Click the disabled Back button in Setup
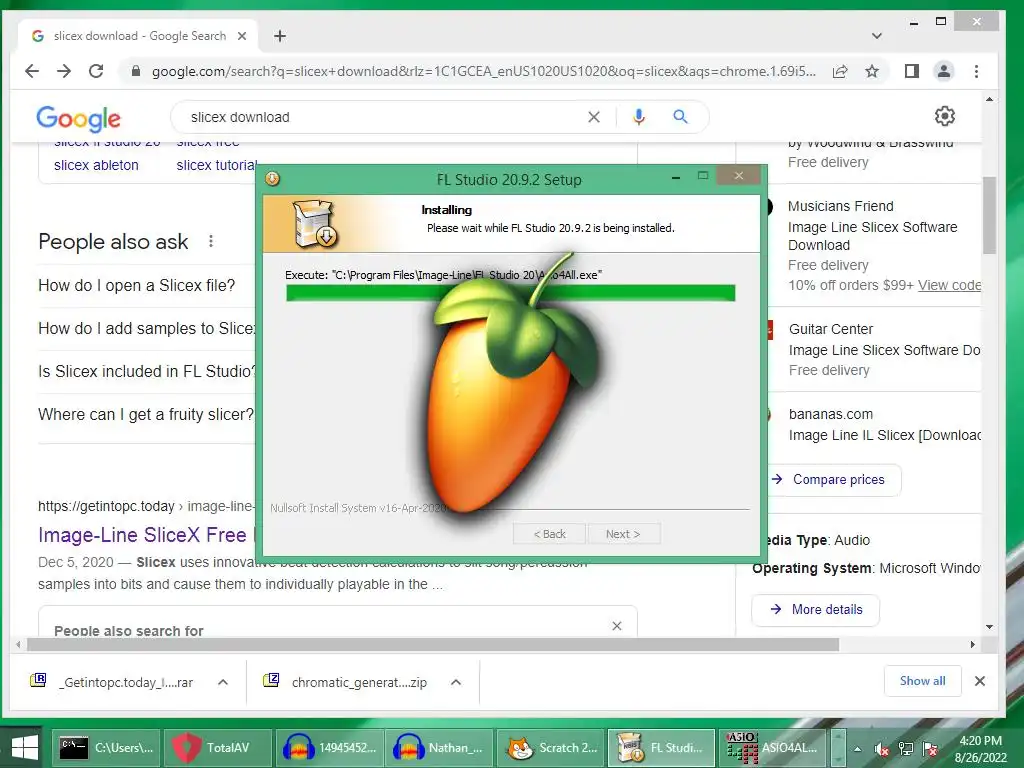The image size is (1024, 768). (x=550, y=534)
